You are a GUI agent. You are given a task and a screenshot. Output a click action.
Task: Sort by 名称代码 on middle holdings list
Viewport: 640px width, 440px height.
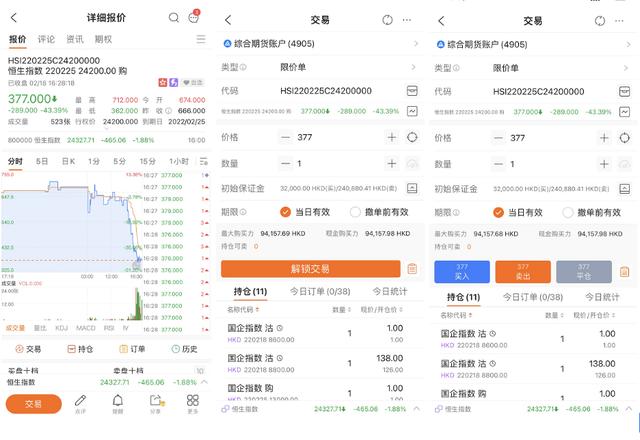tap(243, 310)
